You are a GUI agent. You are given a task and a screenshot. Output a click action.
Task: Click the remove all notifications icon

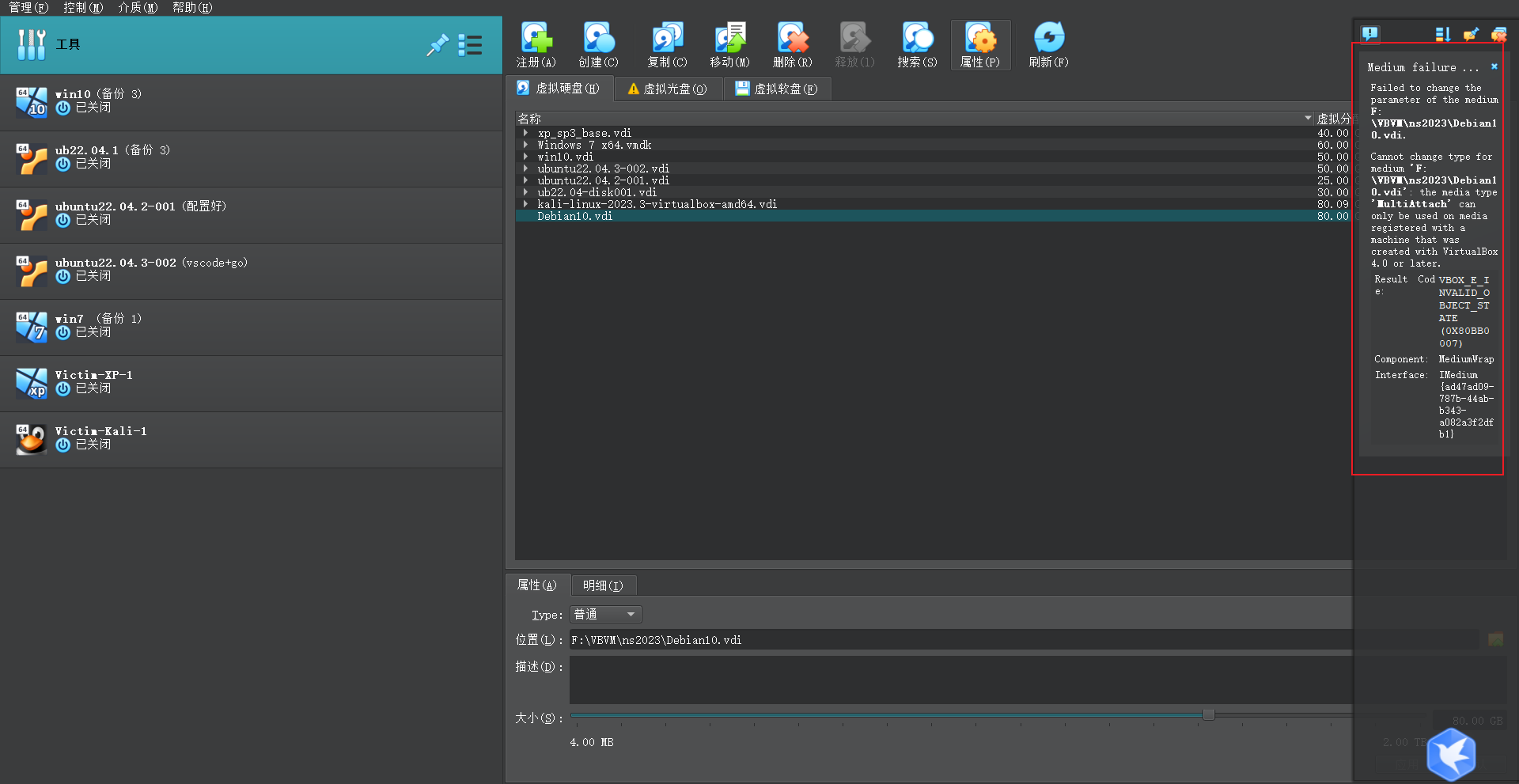click(x=1498, y=34)
